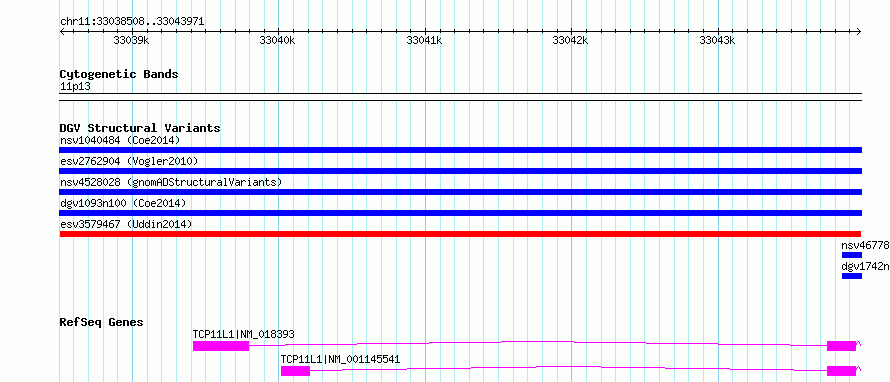Click the short blue bar under nsv46778
The image size is (890, 382).
[x=851, y=255]
